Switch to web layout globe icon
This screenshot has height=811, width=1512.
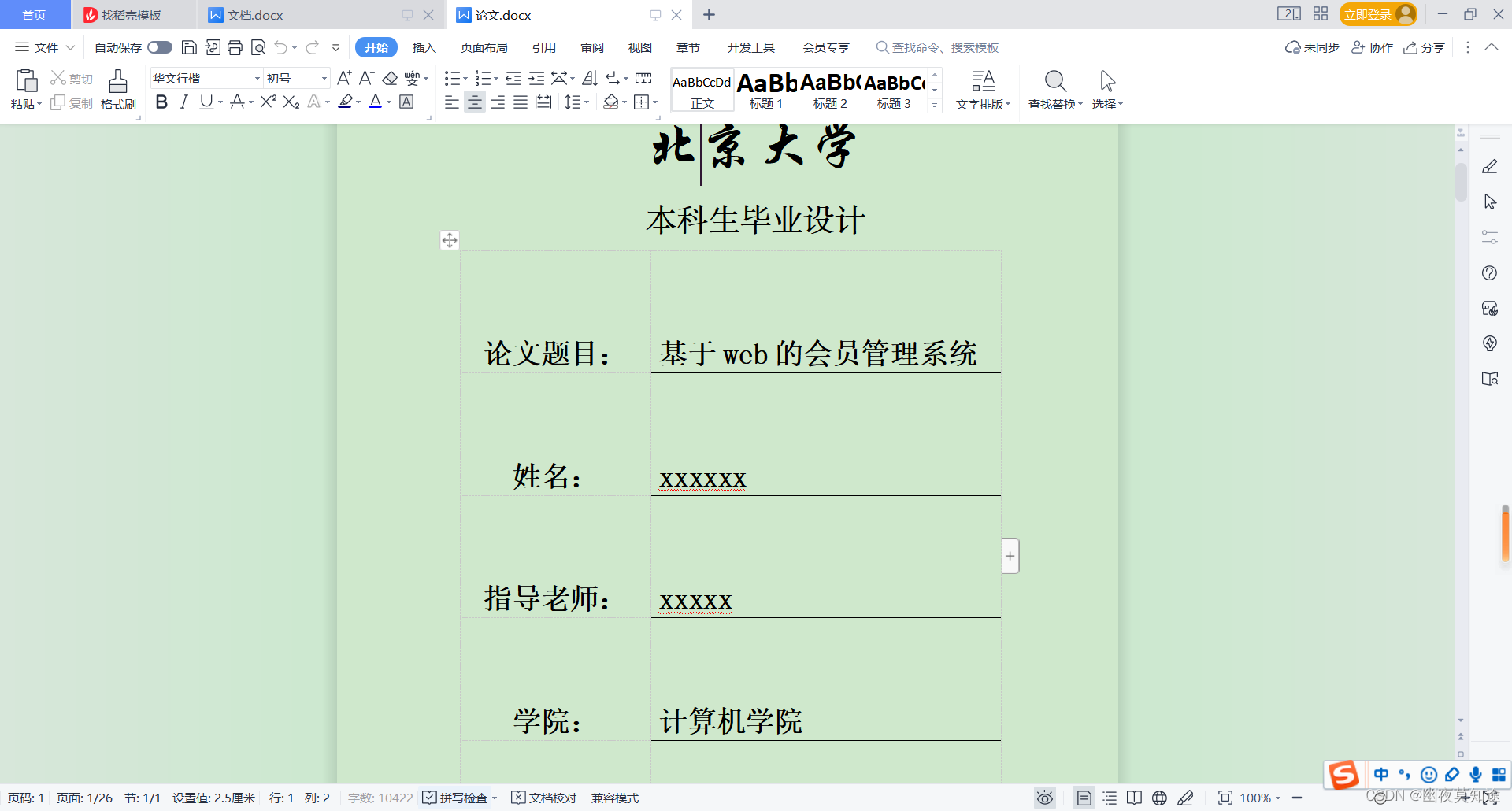pos(1159,798)
